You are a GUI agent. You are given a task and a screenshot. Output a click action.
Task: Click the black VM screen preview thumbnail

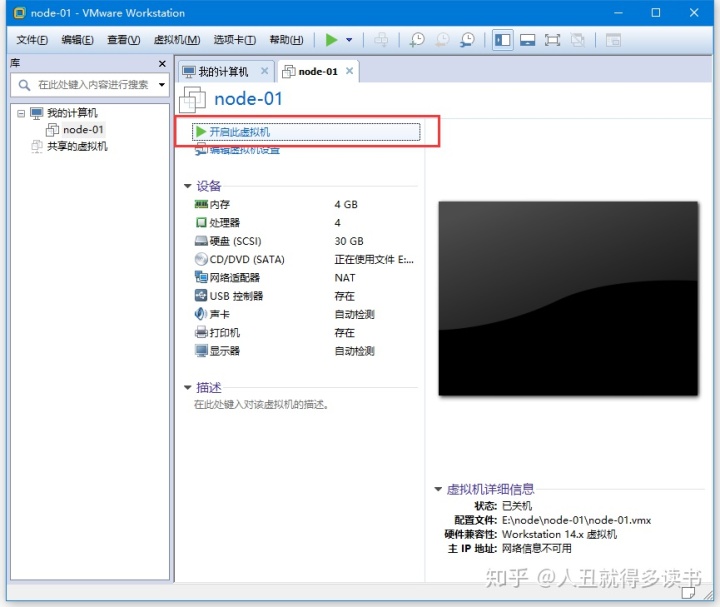pos(568,298)
